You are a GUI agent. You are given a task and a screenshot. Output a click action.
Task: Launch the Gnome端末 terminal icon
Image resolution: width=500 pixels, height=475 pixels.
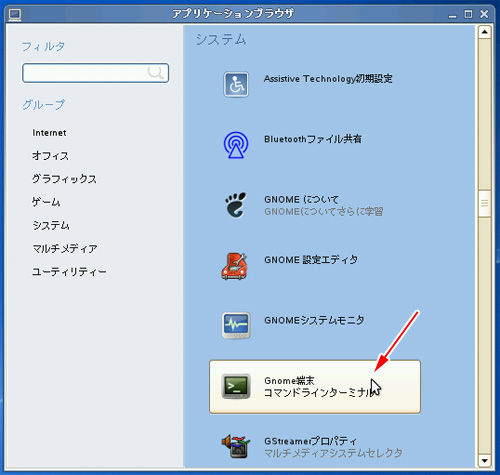pos(236,386)
